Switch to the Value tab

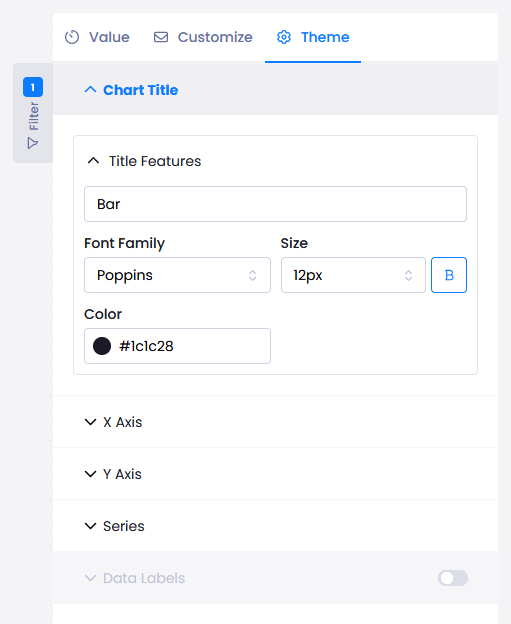97,37
